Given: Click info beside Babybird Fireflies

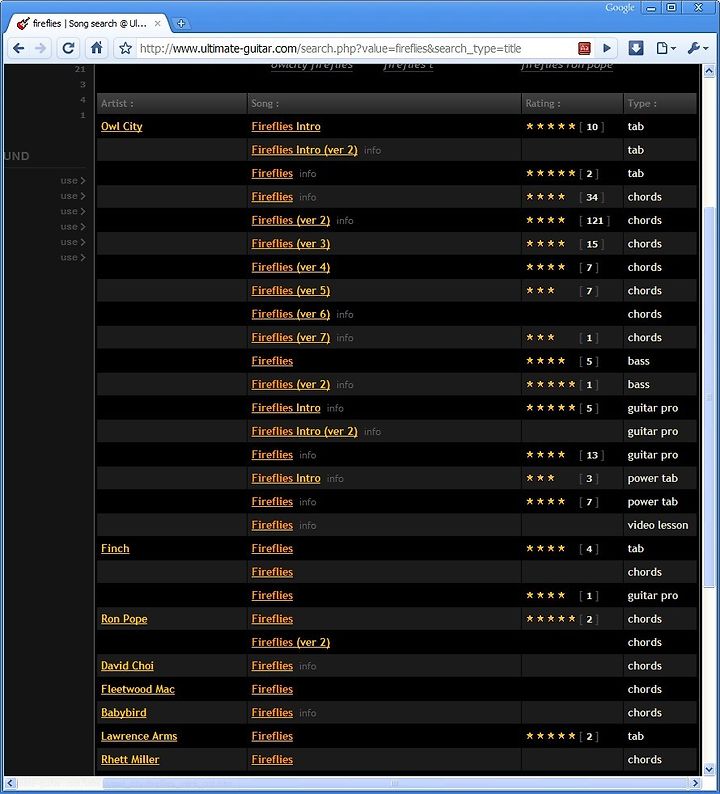Looking at the screenshot, I should 307,713.
